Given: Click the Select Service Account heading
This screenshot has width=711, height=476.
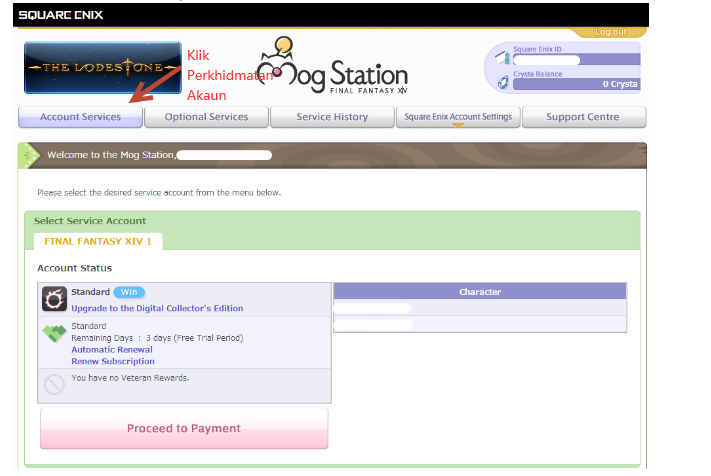Looking at the screenshot, I should click(x=90, y=221).
